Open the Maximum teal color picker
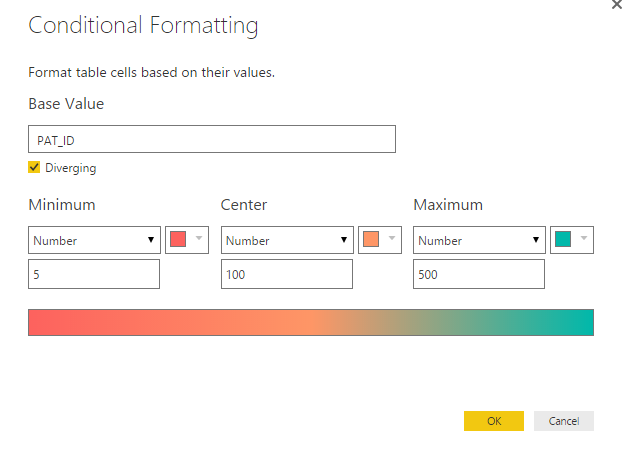Viewport: 626px width, 454px height. [x=572, y=240]
